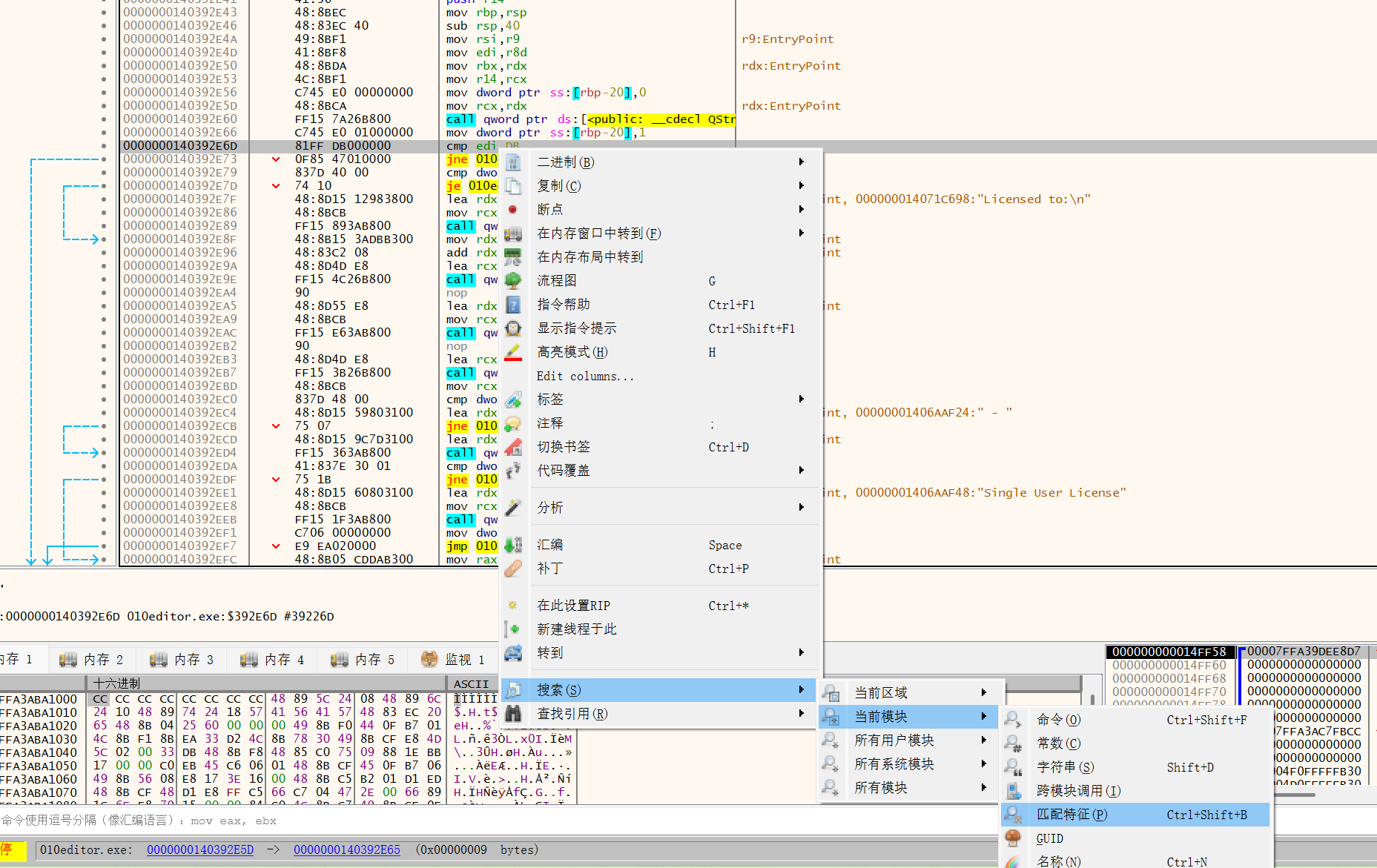The image size is (1377, 868).
Task: Click the bandage icon next to 补丁
Action: (512, 569)
